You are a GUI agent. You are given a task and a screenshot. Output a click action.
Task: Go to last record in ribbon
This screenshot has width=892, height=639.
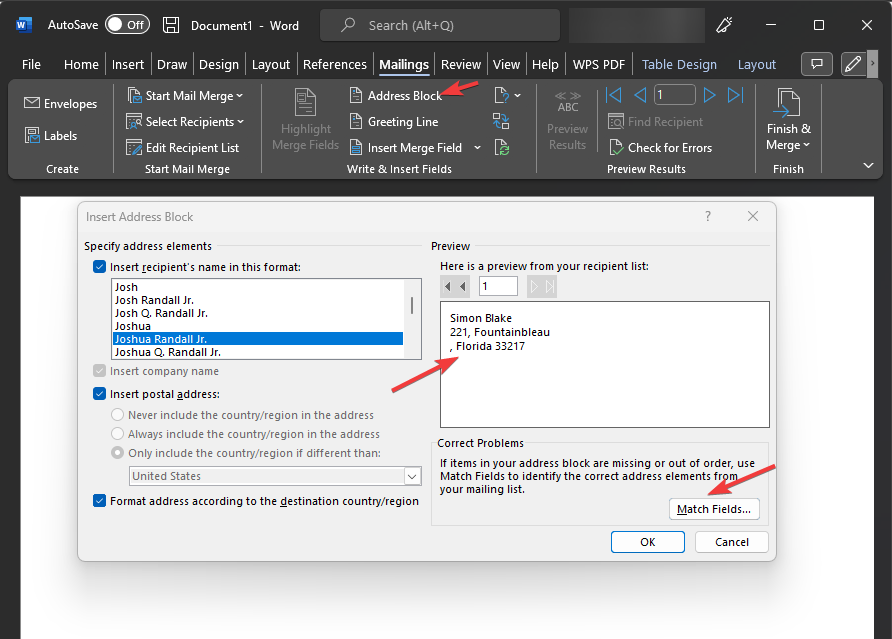pos(735,95)
